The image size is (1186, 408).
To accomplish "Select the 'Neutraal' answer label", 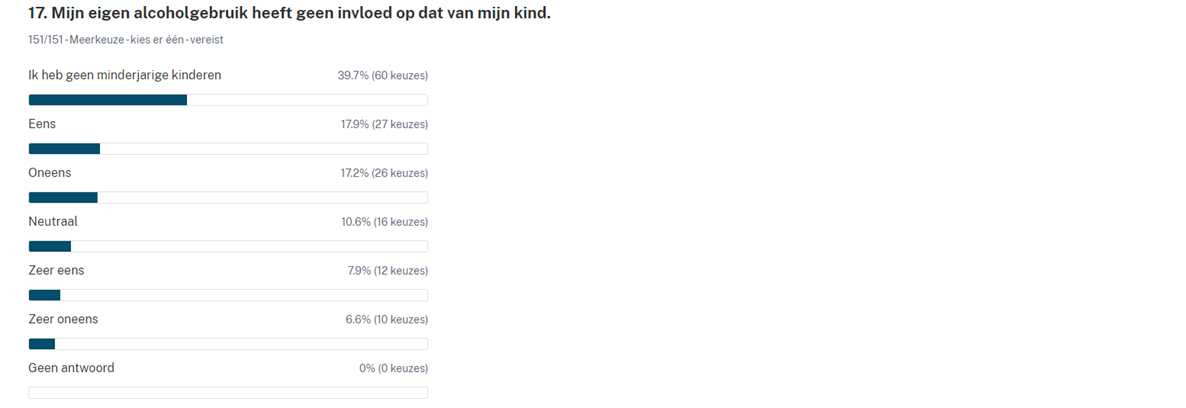I will (x=53, y=222).
